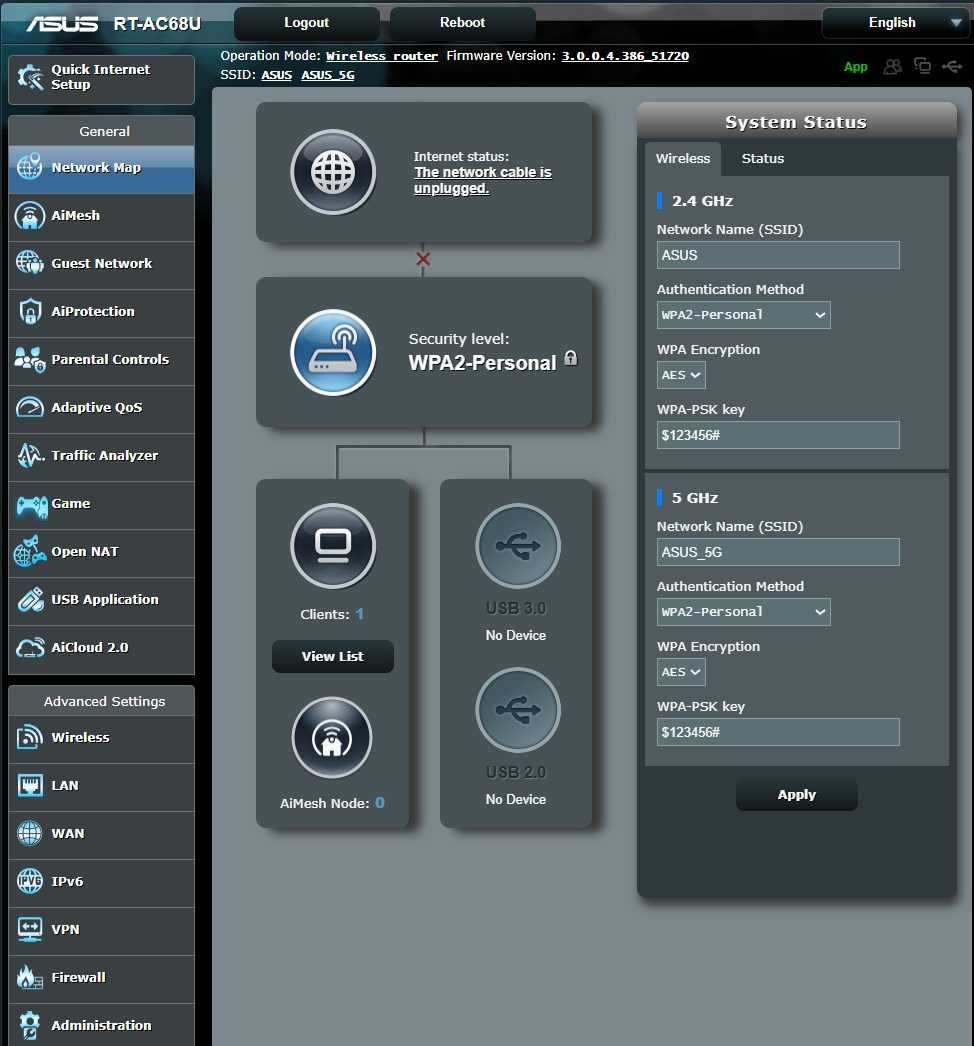Open the Wireless router operation mode link
This screenshot has height=1046, width=974.
coord(382,56)
